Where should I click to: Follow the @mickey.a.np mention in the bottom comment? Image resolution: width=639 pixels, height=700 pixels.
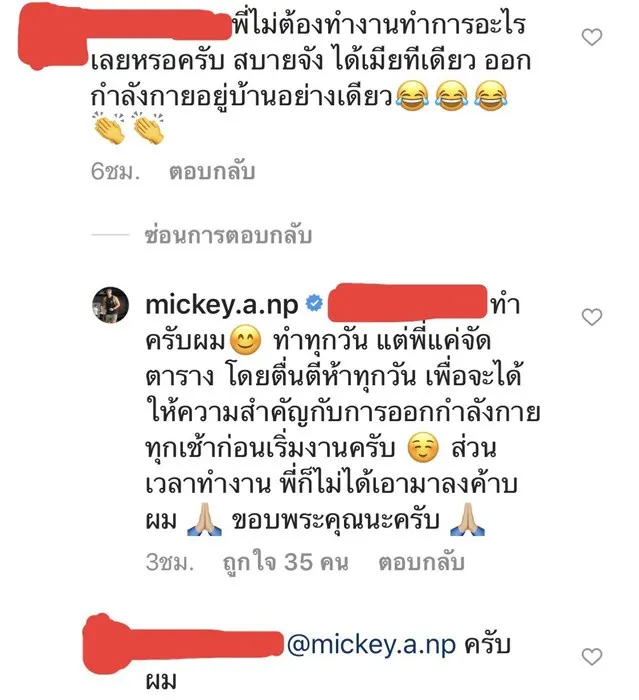(371, 646)
